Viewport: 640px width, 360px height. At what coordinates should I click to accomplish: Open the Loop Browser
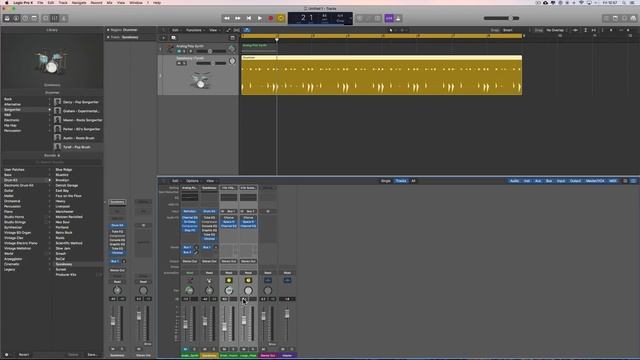coord(624,18)
